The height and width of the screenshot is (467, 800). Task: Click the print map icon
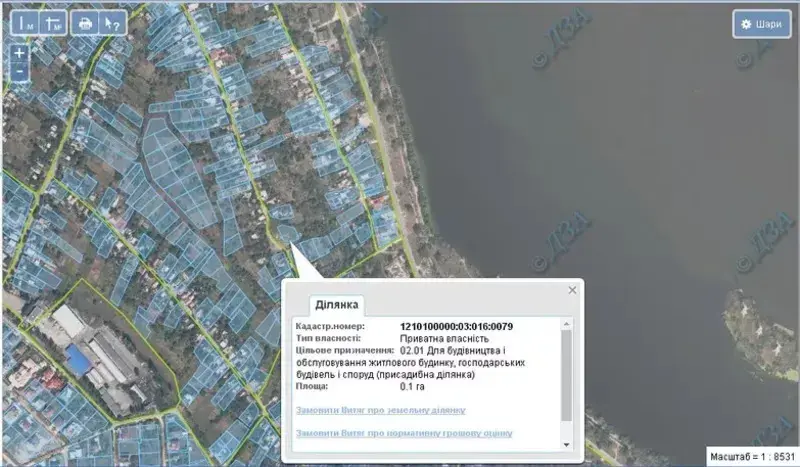tap(85, 23)
